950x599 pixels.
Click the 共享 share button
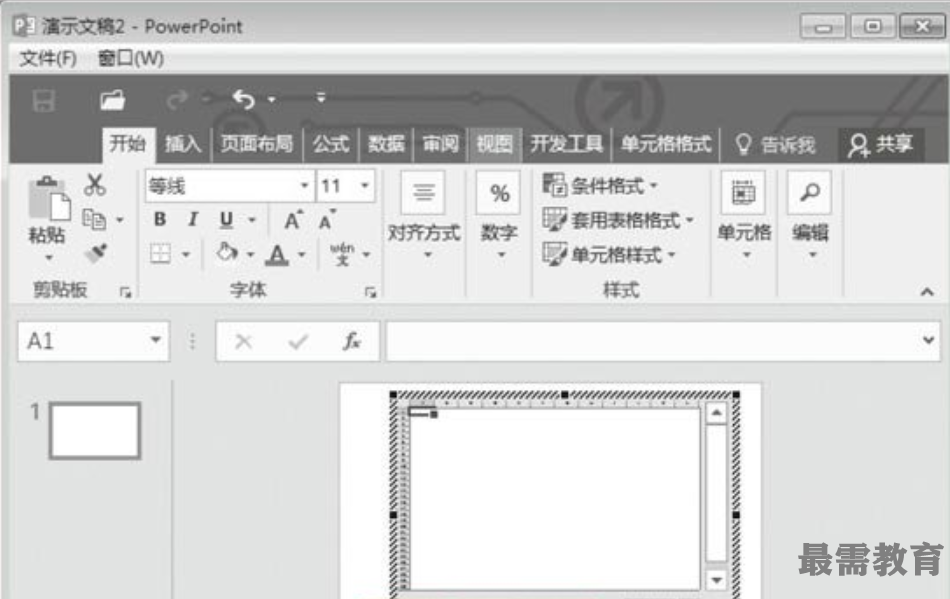(880, 145)
